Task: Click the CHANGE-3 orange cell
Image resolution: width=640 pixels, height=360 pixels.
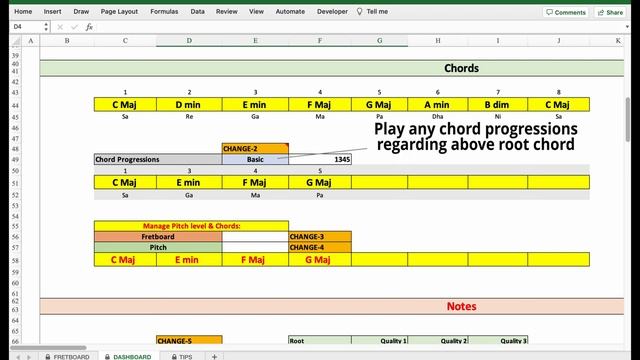Action: [x=320, y=236]
